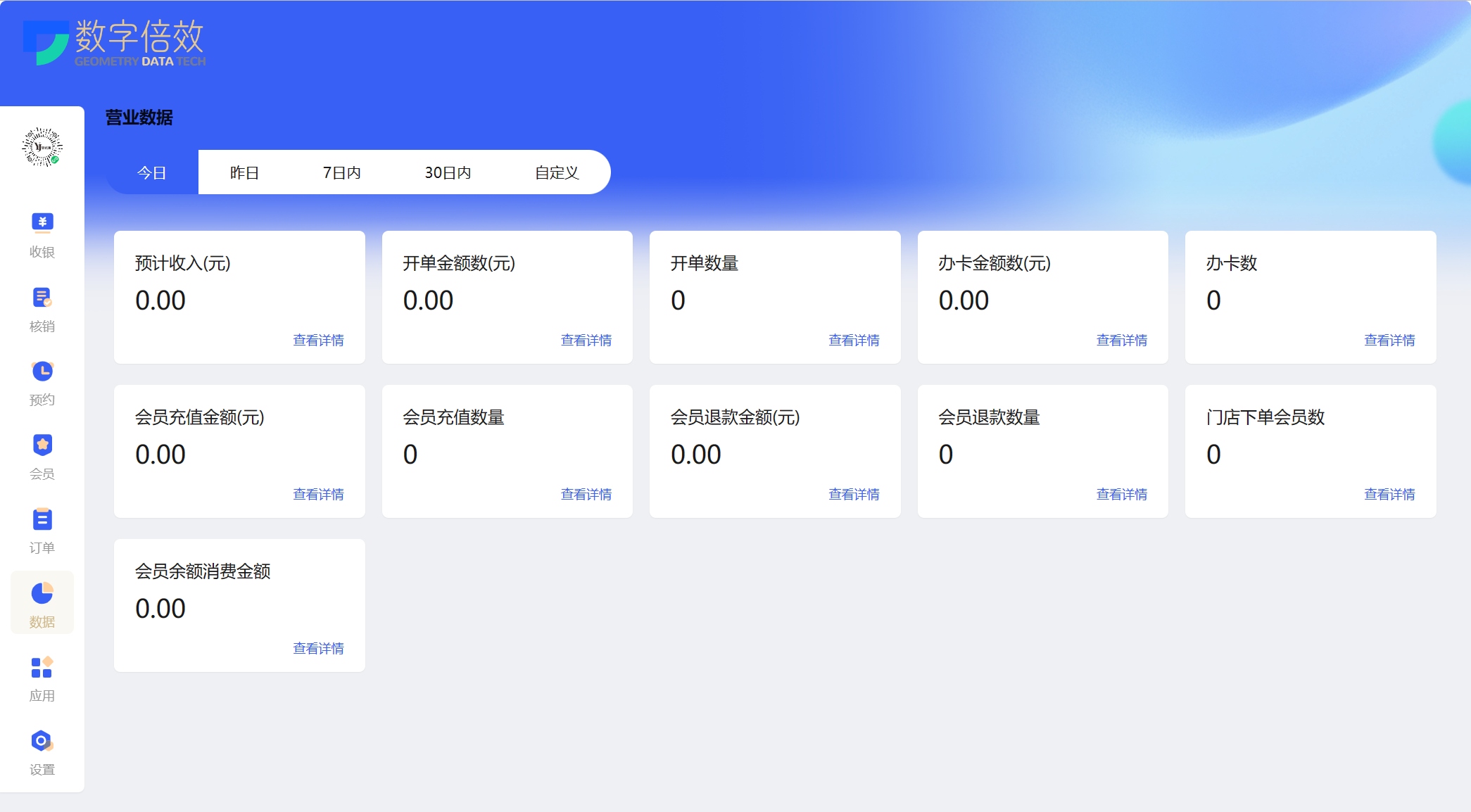The image size is (1471, 812).
Task: Open the 核销 verification icon
Action: (42, 297)
